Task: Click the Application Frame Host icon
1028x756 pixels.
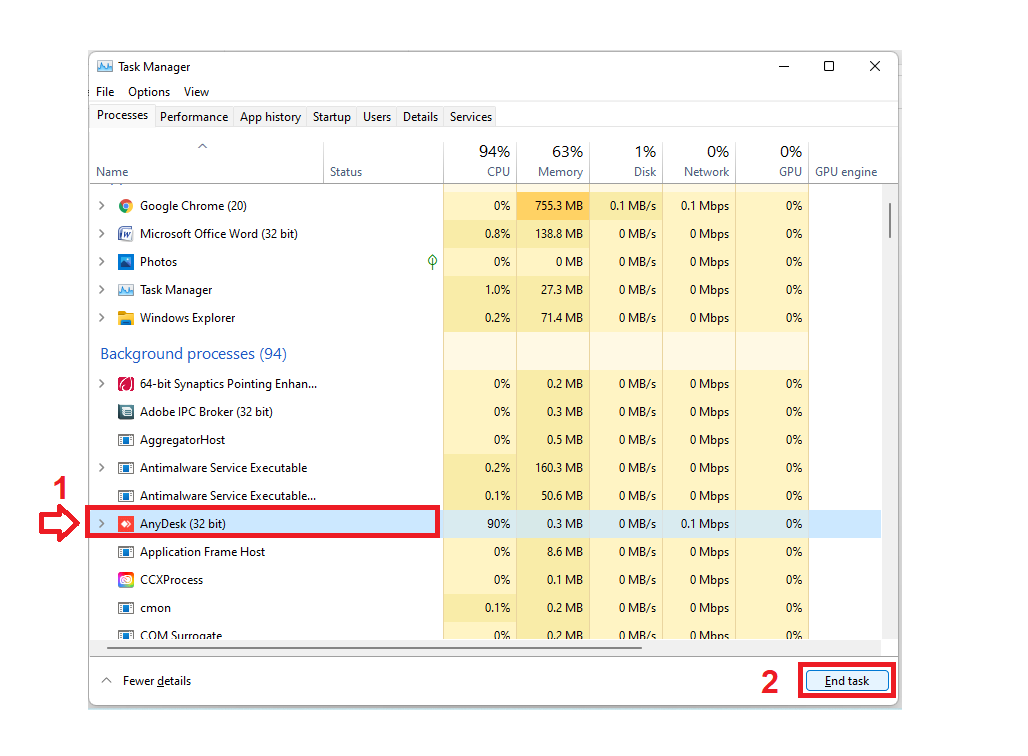Action: point(125,552)
